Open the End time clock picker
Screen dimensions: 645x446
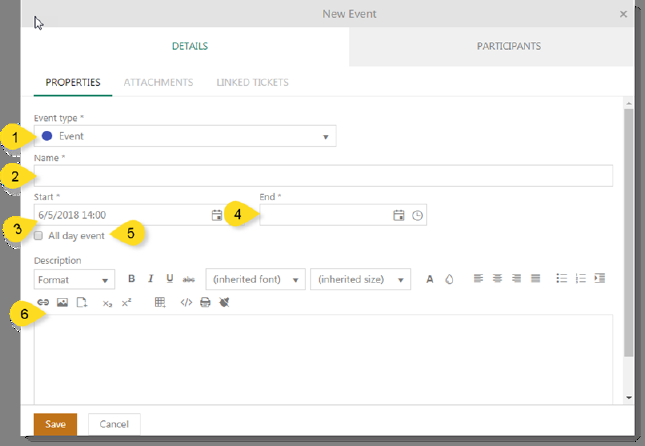point(418,215)
